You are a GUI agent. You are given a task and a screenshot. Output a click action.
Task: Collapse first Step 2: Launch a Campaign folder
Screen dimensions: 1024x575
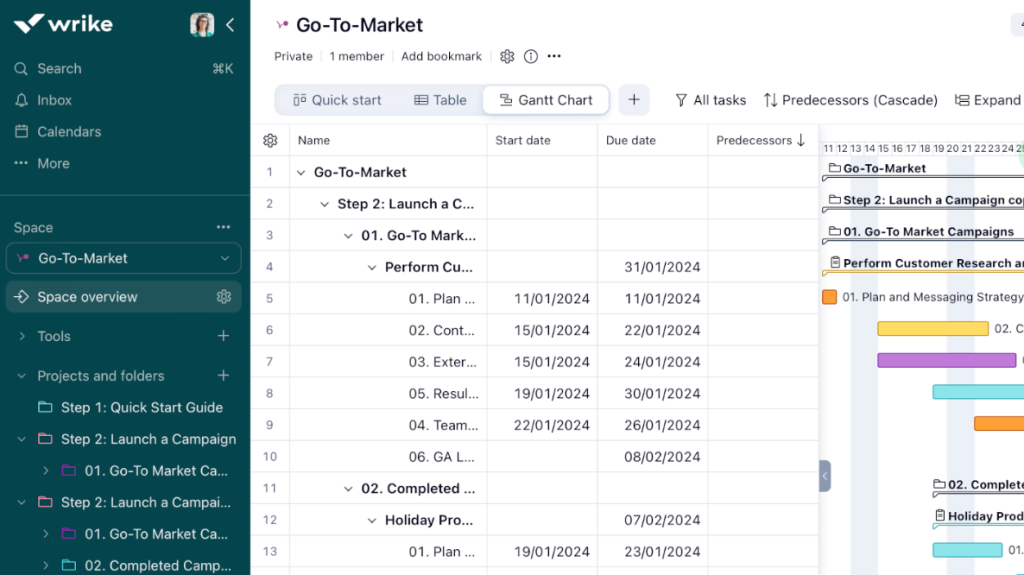point(22,439)
